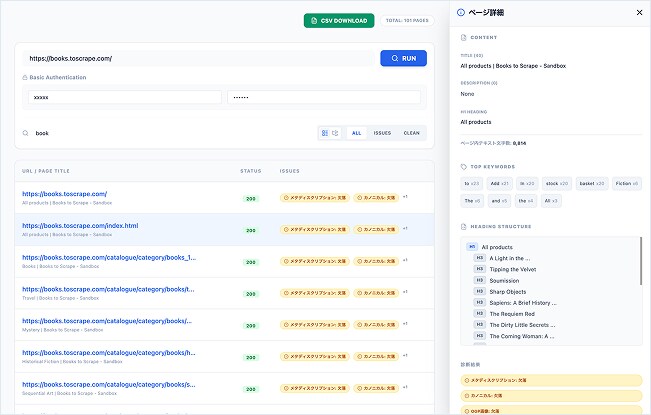651x415 pixels.
Task: Open link https://books.toscrape.com/ in table
Action: point(64,194)
